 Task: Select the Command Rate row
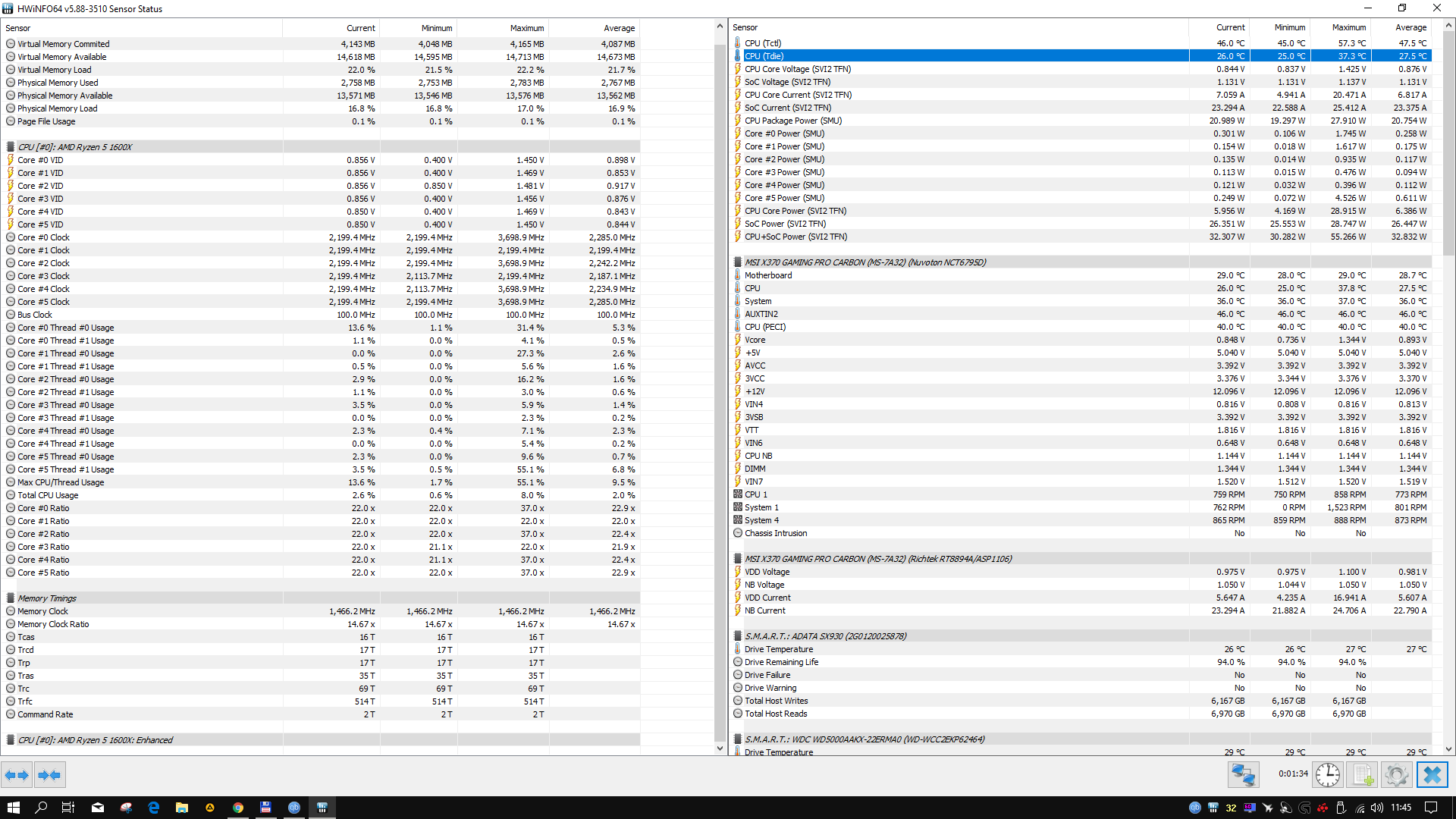321,714
